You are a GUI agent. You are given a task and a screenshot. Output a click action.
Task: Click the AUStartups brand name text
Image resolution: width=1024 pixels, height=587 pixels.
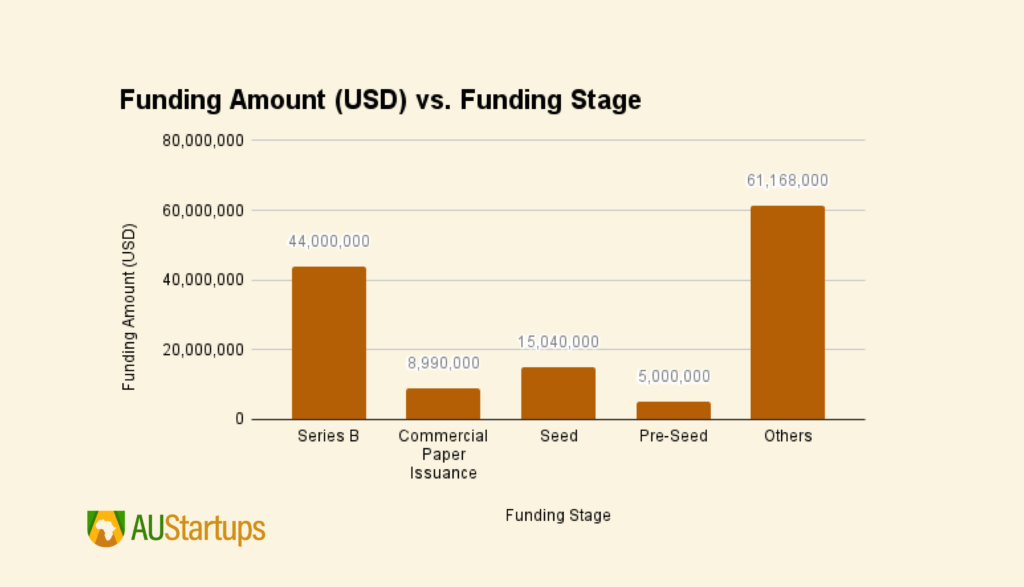coord(198,528)
